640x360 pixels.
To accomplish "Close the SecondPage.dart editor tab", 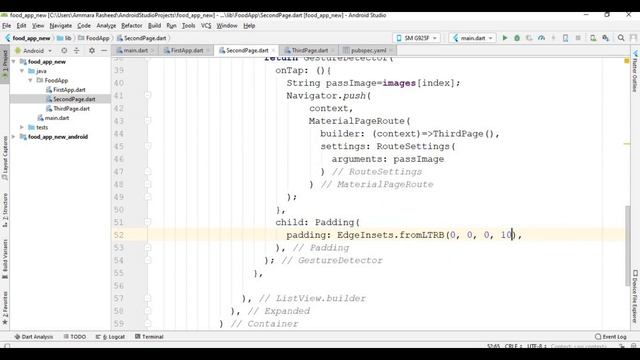I will point(273,51).
